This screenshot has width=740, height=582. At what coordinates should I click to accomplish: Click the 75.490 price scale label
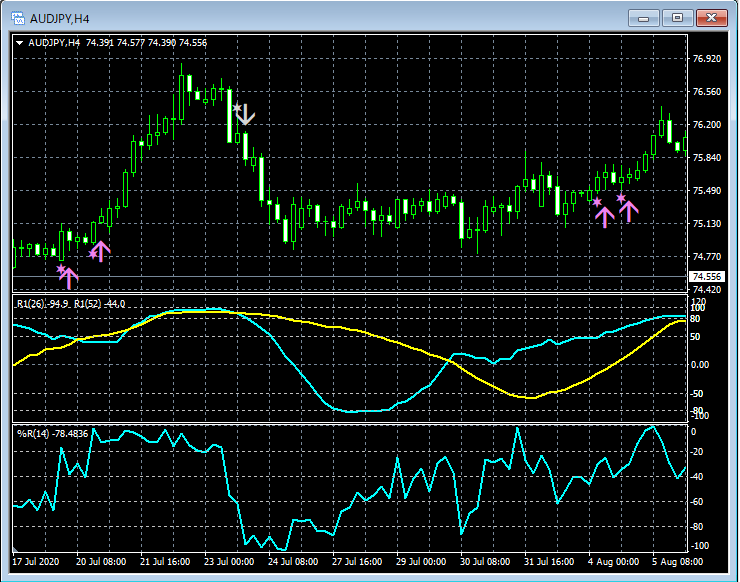click(x=706, y=191)
